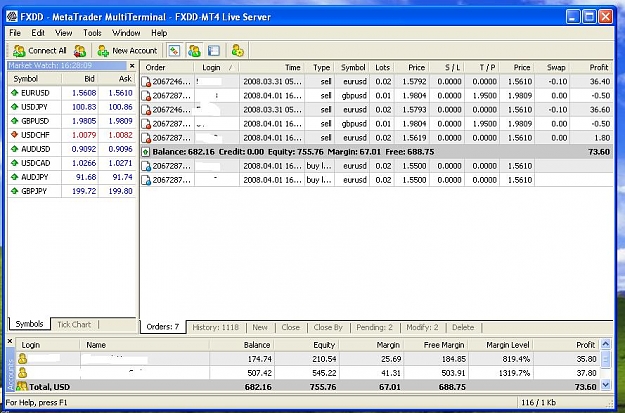This screenshot has height=413, width=625.
Task: Click the New Account toolbar button
Action: click(128, 51)
